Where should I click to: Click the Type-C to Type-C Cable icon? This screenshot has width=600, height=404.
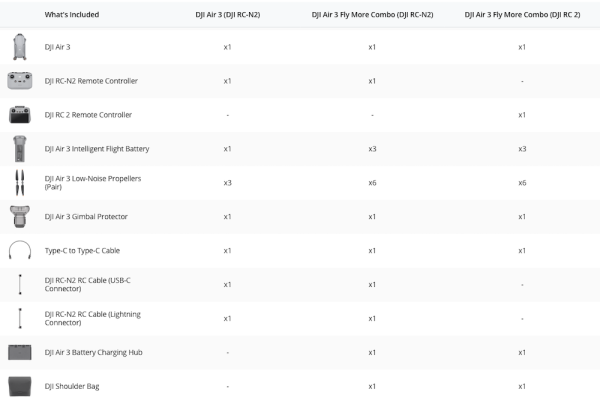pyautogui.click(x=20, y=250)
